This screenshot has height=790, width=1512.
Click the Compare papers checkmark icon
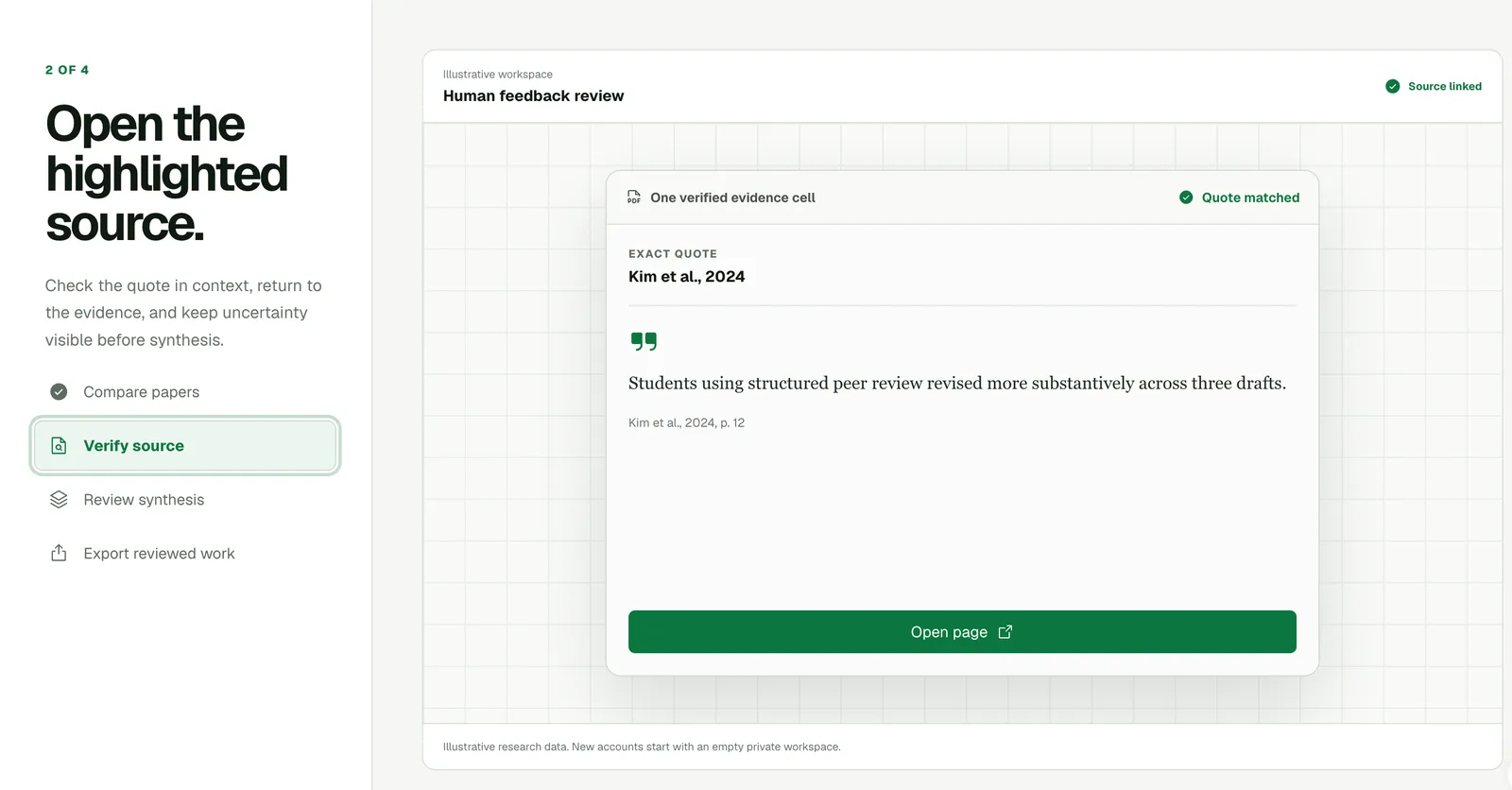pyautogui.click(x=59, y=391)
